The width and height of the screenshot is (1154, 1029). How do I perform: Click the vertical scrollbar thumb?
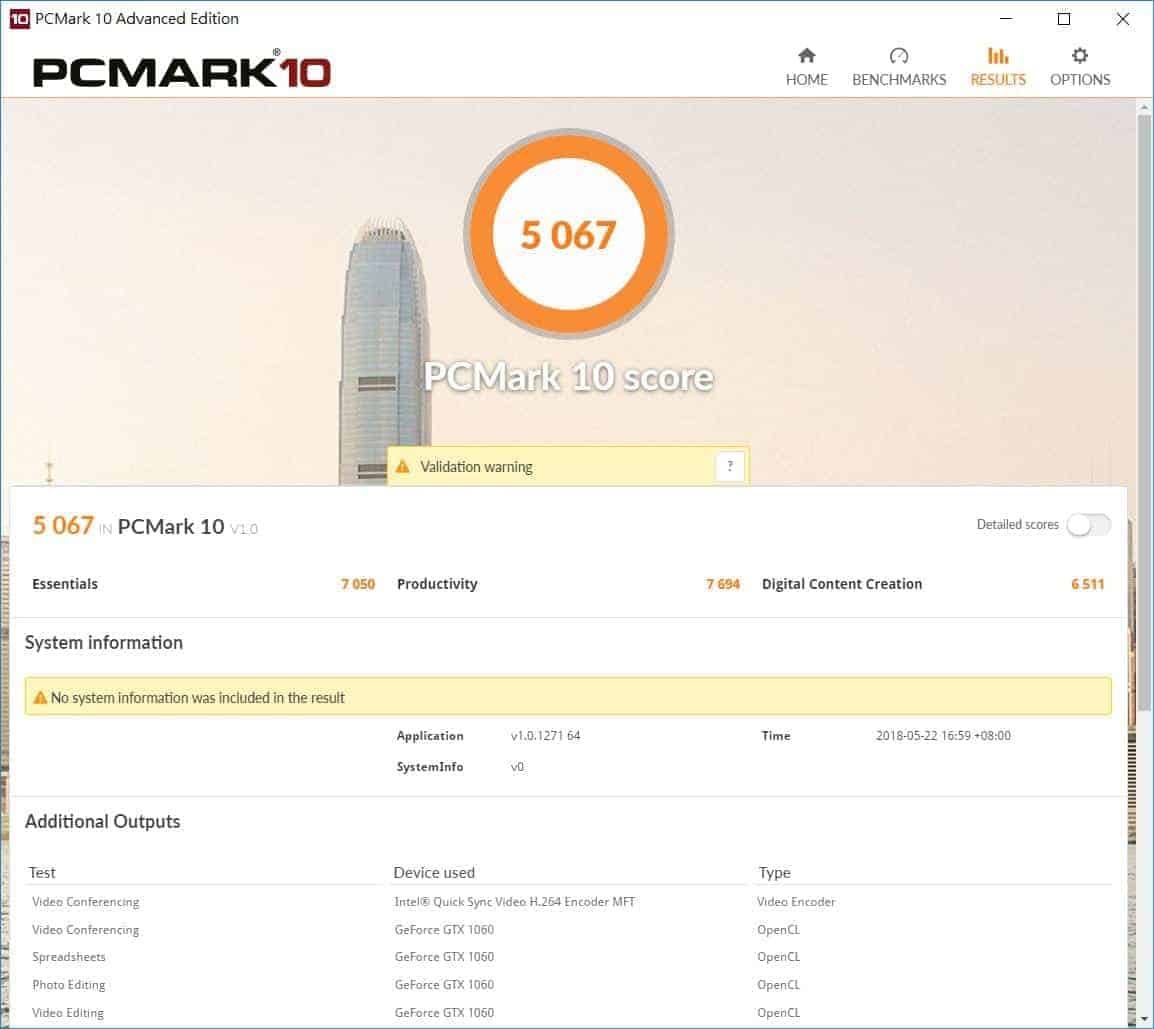(1144, 412)
